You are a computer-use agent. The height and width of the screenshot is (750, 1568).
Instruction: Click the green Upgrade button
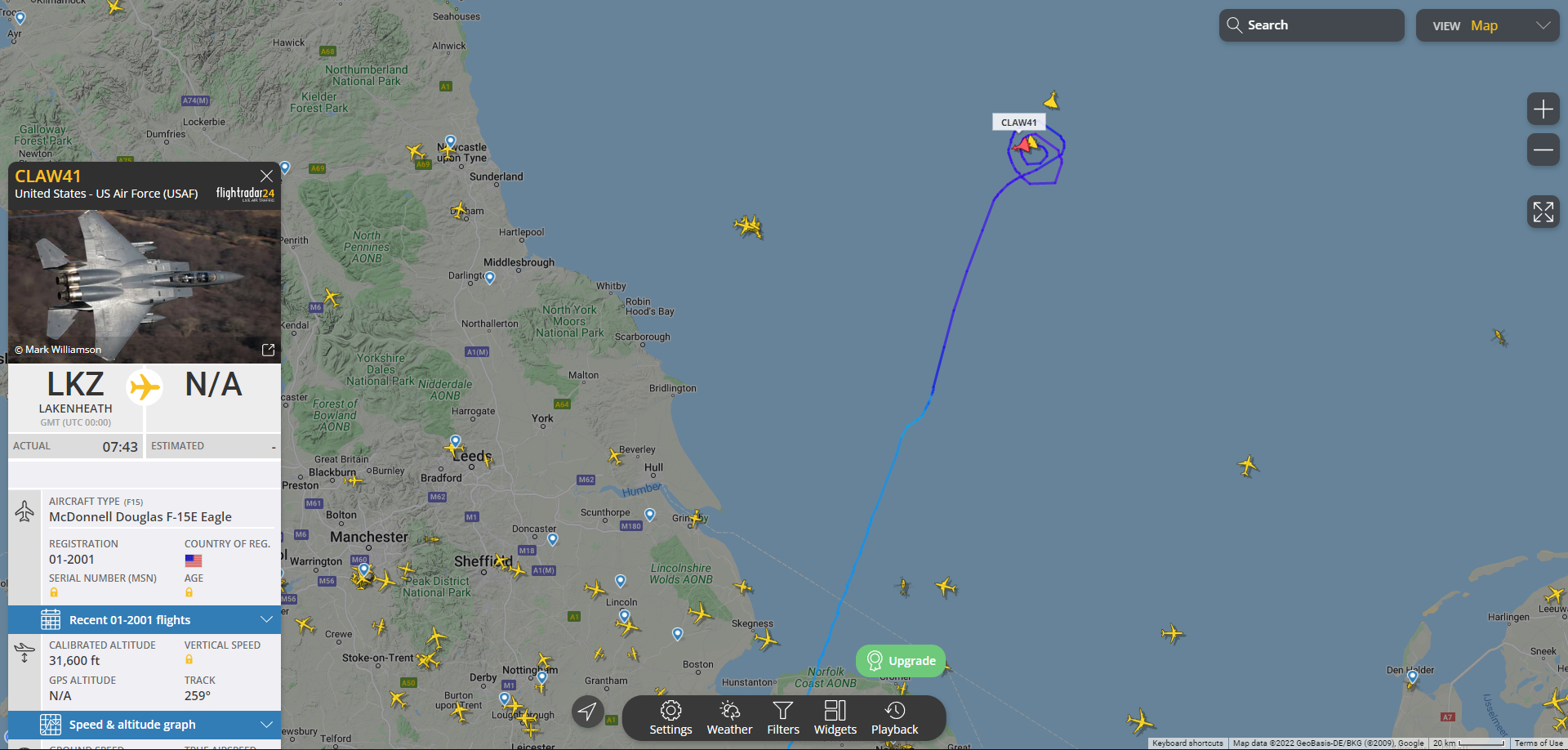[x=901, y=661]
